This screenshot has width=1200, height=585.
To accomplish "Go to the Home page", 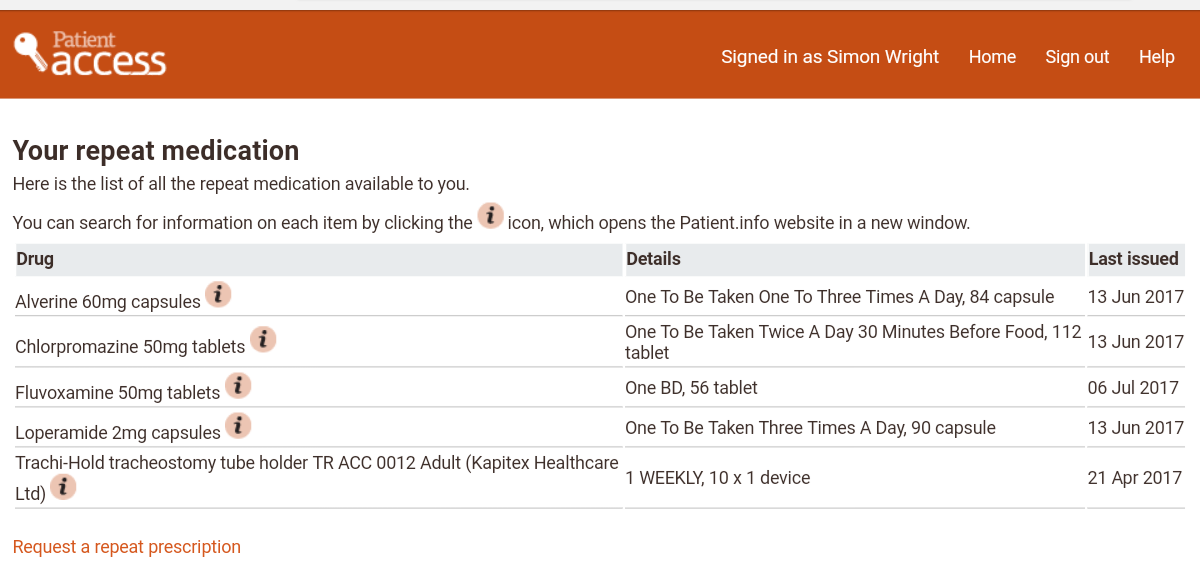I will (x=992, y=57).
